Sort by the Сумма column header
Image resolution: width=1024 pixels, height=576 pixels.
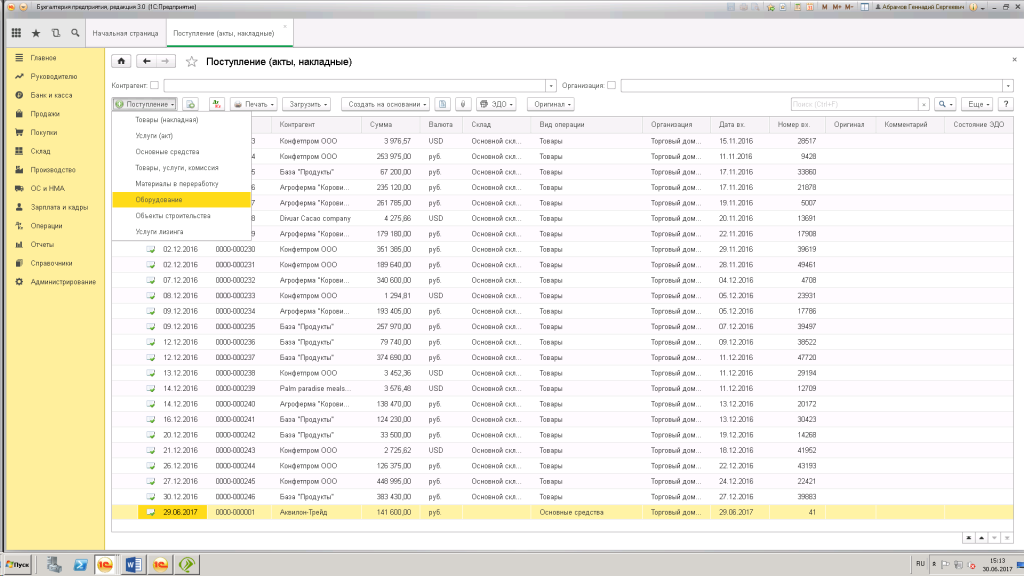pos(390,124)
